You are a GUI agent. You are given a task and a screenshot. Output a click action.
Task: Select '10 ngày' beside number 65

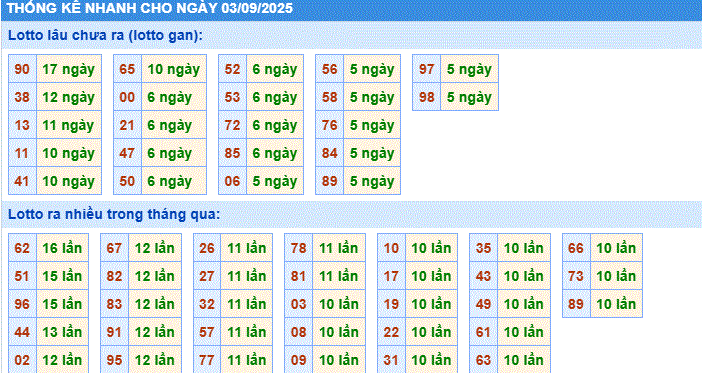pyautogui.click(x=174, y=69)
